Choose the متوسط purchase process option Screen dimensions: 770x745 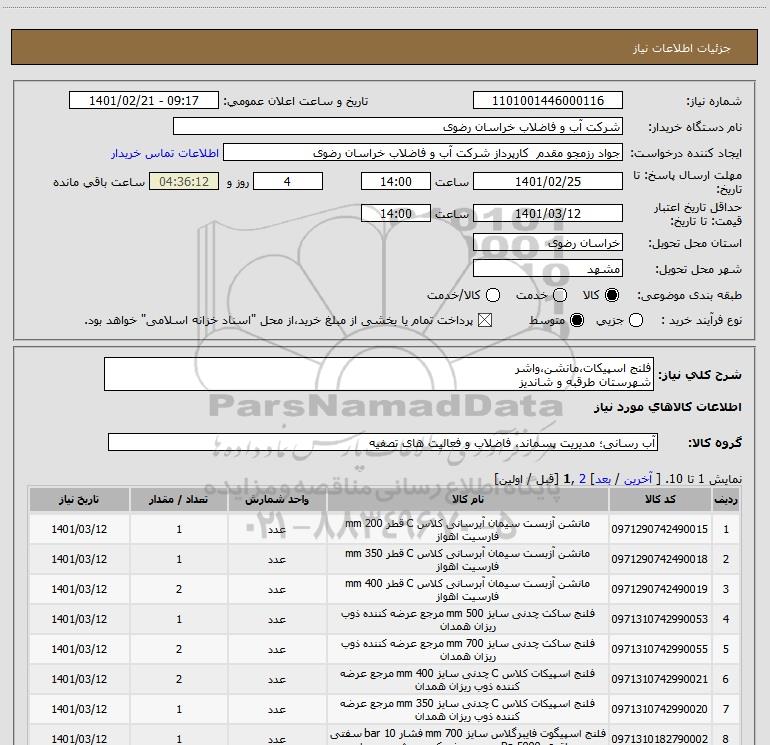click(577, 320)
